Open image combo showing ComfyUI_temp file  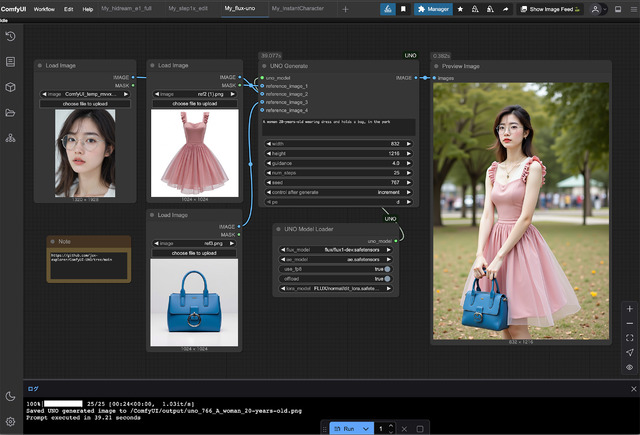85,94
